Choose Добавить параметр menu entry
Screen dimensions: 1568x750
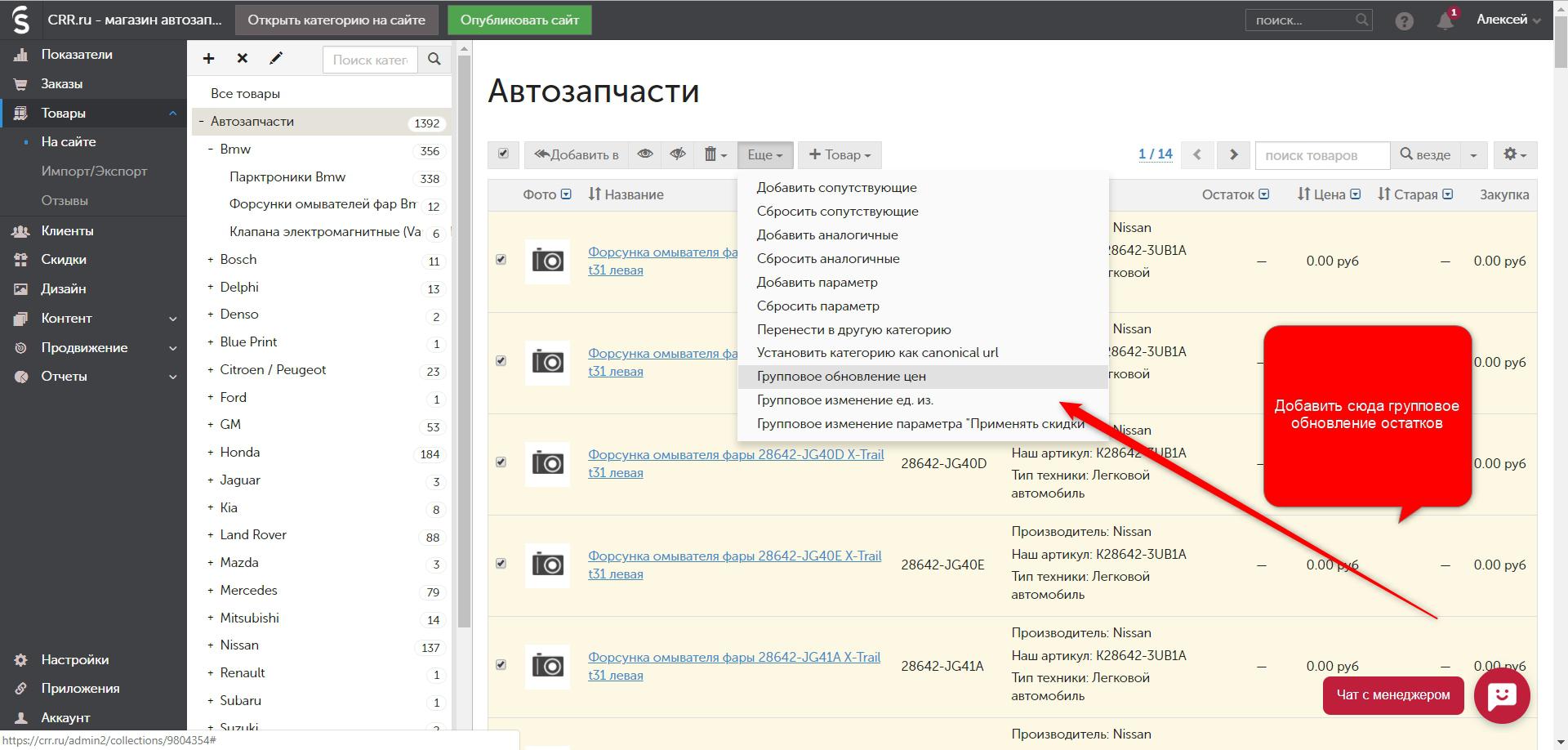817,283
